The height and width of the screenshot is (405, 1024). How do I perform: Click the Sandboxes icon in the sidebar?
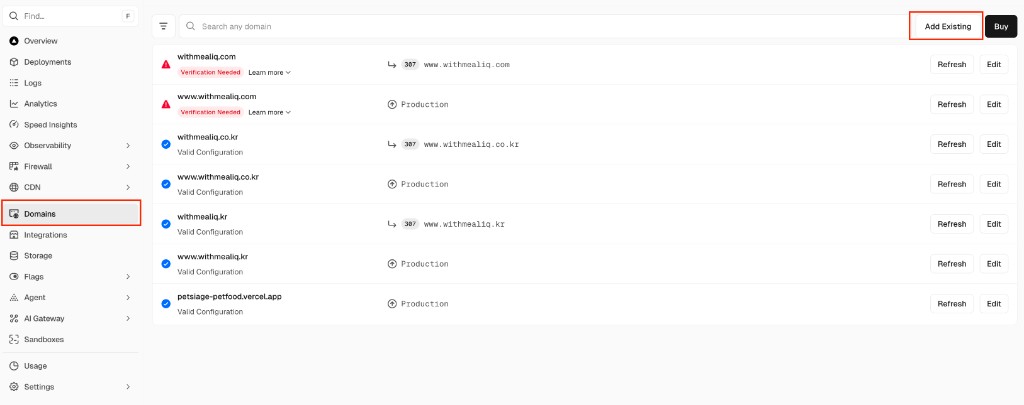coord(14,339)
